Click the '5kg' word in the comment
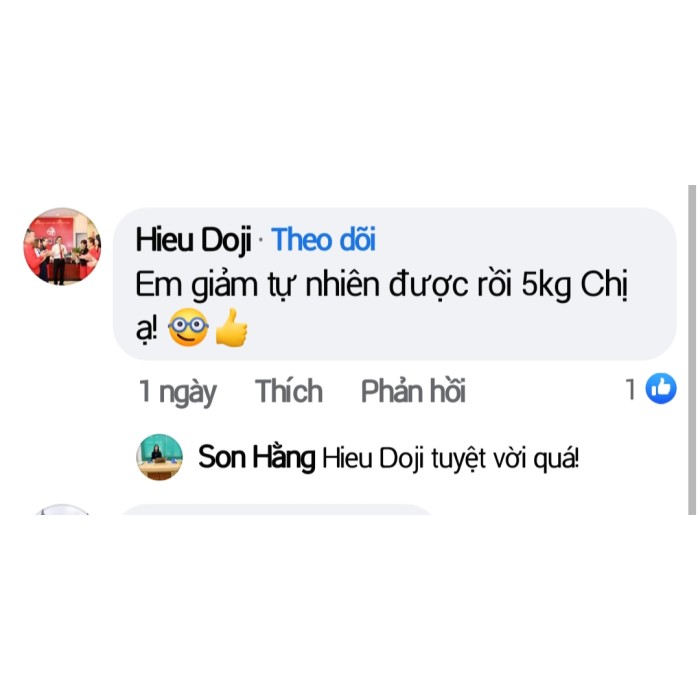This screenshot has width=700, height=700. pyautogui.click(x=546, y=285)
